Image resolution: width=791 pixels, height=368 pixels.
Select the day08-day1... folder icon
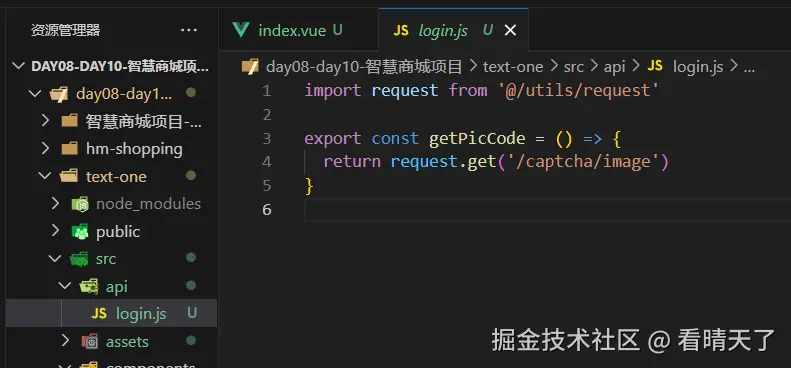[x=59, y=94]
